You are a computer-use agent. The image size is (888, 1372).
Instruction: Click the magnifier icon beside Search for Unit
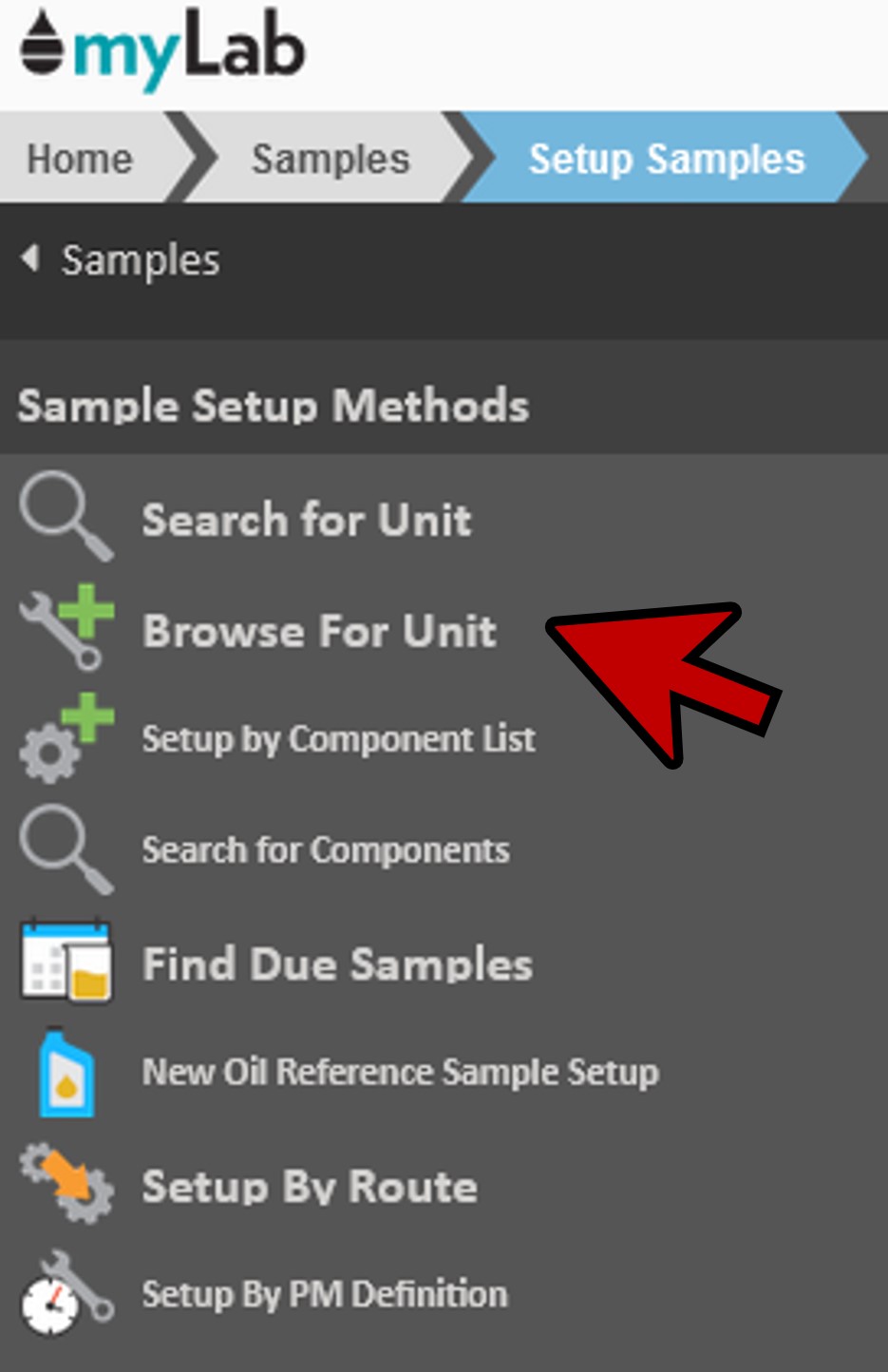(66, 516)
